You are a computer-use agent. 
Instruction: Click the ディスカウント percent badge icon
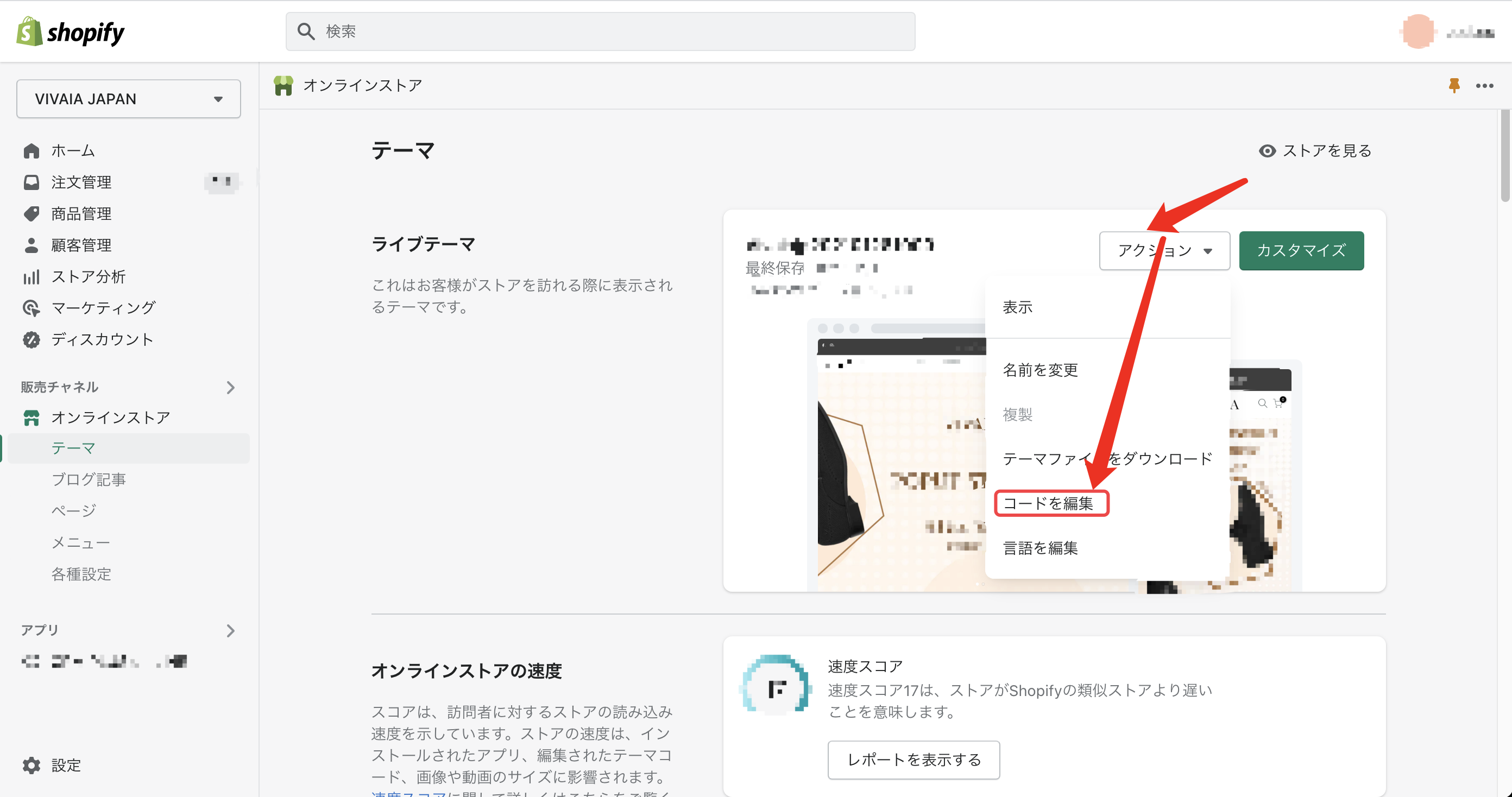pyautogui.click(x=31, y=339)
